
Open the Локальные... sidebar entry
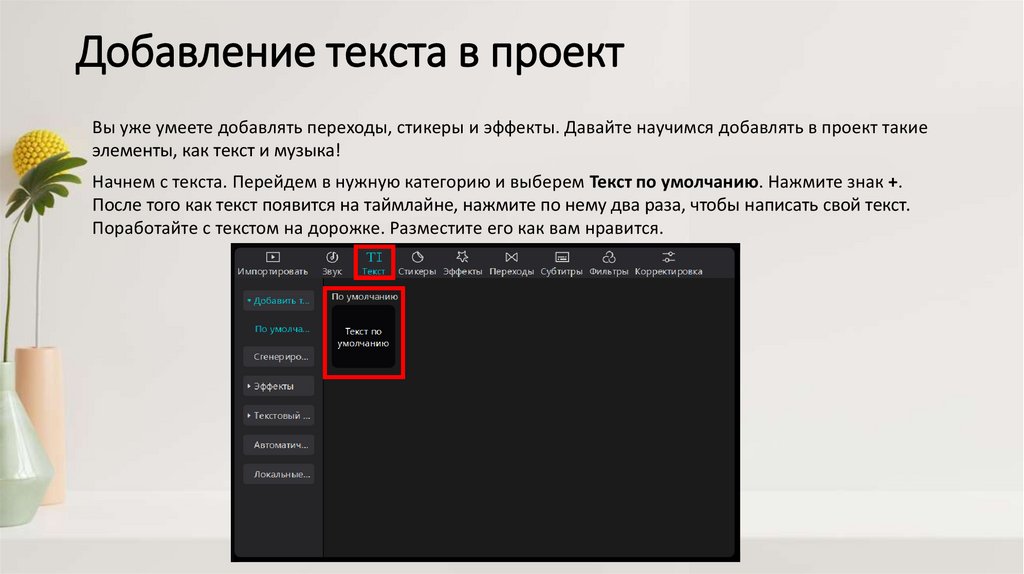click(278, 473)
